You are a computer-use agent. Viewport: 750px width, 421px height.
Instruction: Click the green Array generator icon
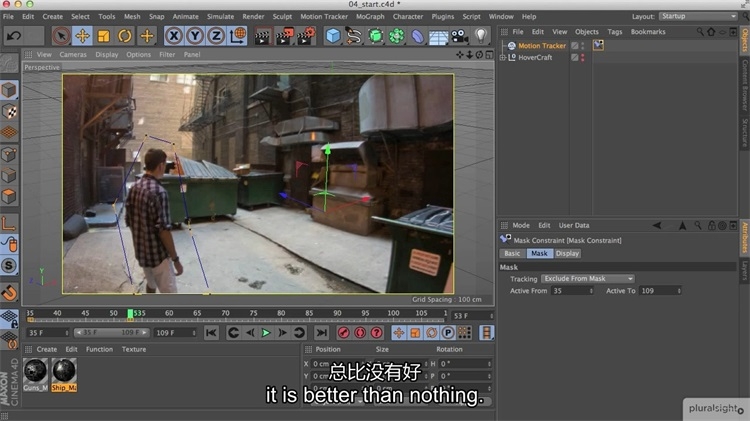pyautogui.click(x=375, y=36)
